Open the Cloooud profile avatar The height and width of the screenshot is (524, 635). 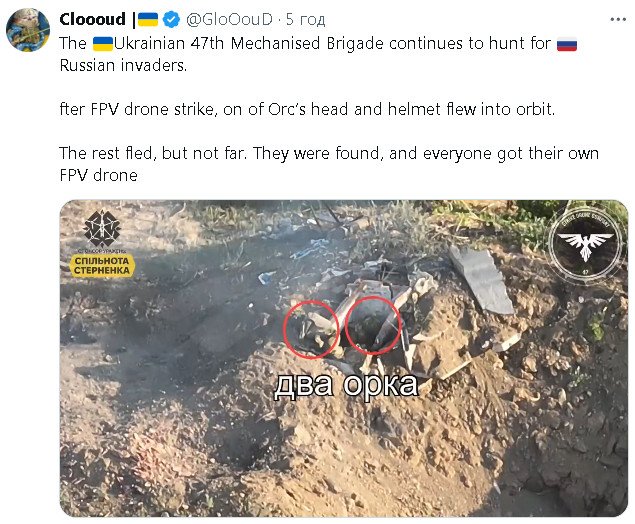point(28,30)
